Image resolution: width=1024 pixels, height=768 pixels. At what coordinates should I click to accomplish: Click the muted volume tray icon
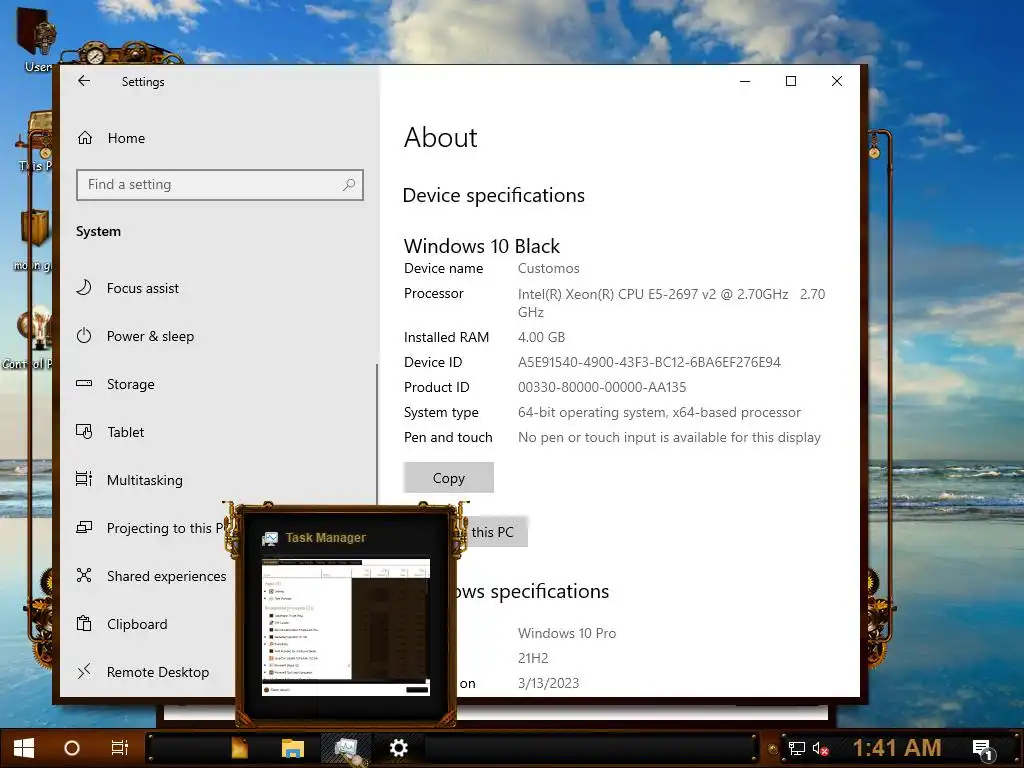coord(820,748)
